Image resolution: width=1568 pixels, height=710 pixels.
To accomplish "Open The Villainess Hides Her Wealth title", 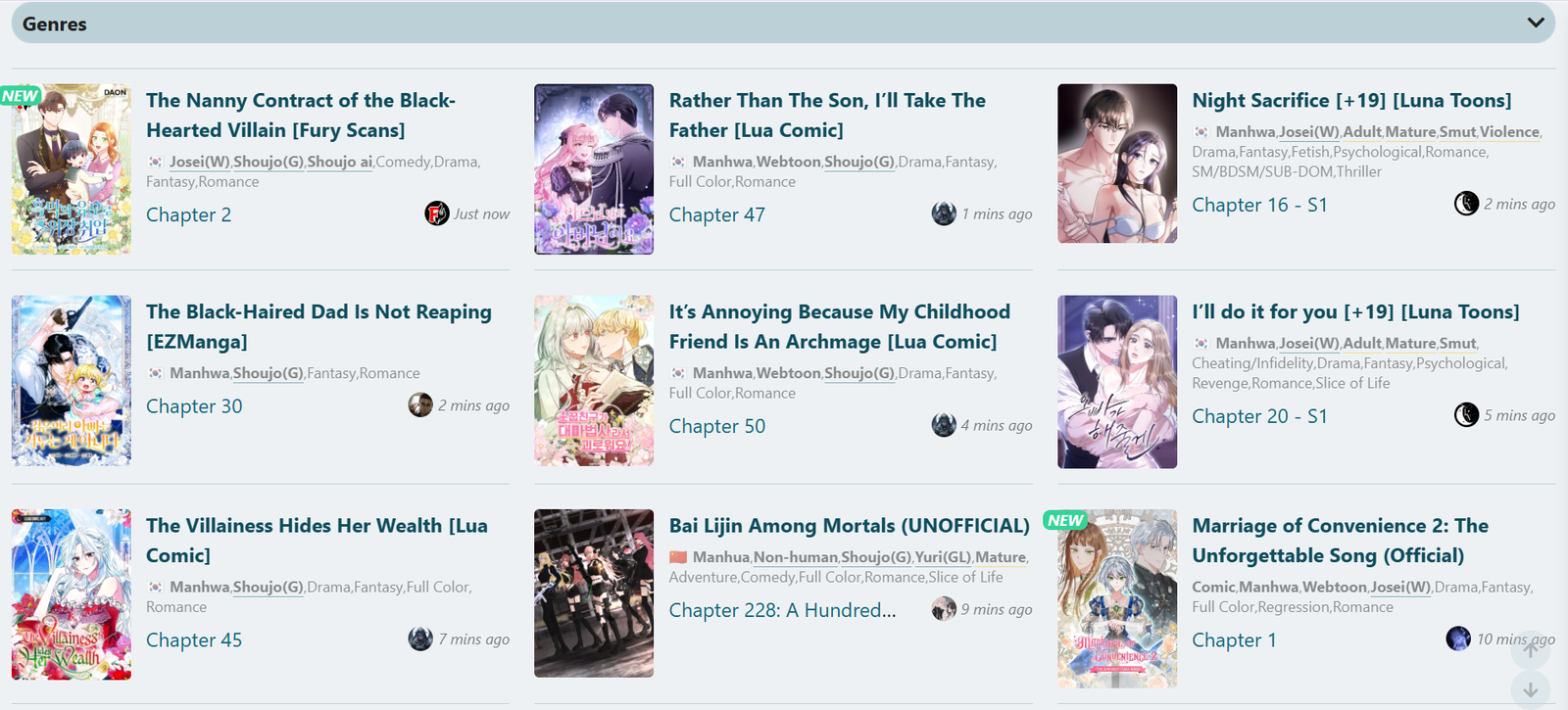I will tap(317, 541).
